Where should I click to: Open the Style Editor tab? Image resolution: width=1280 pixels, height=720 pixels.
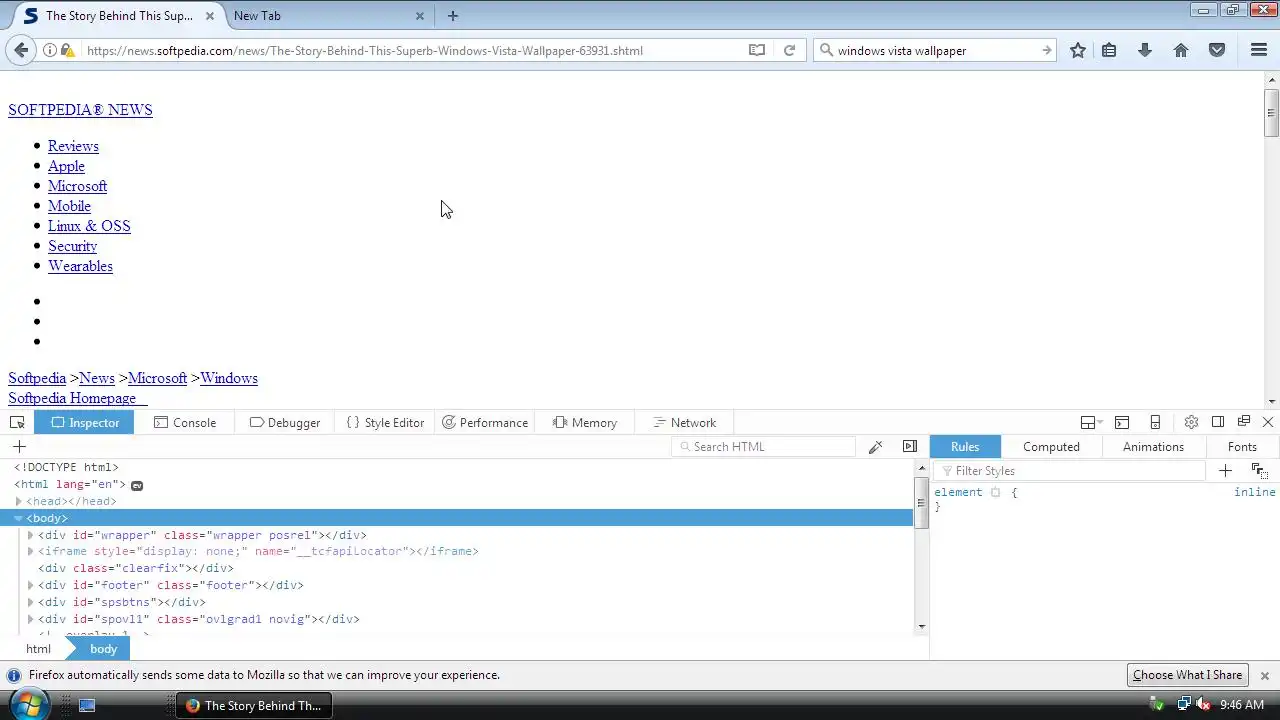point(385,422)
